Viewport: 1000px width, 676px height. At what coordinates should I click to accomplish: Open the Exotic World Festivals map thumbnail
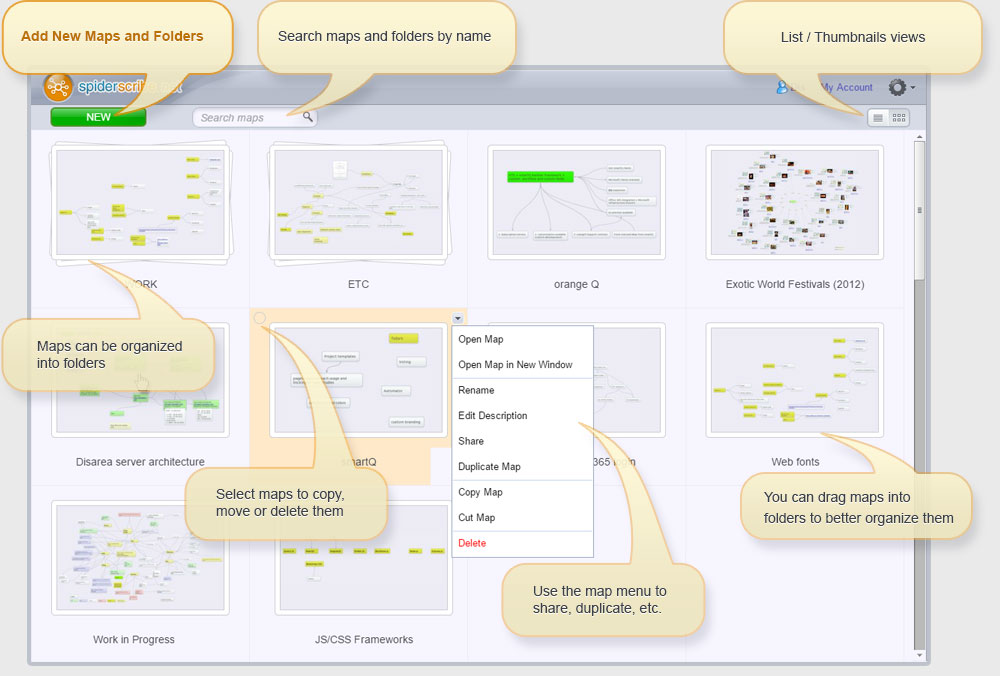pos(794,203)
